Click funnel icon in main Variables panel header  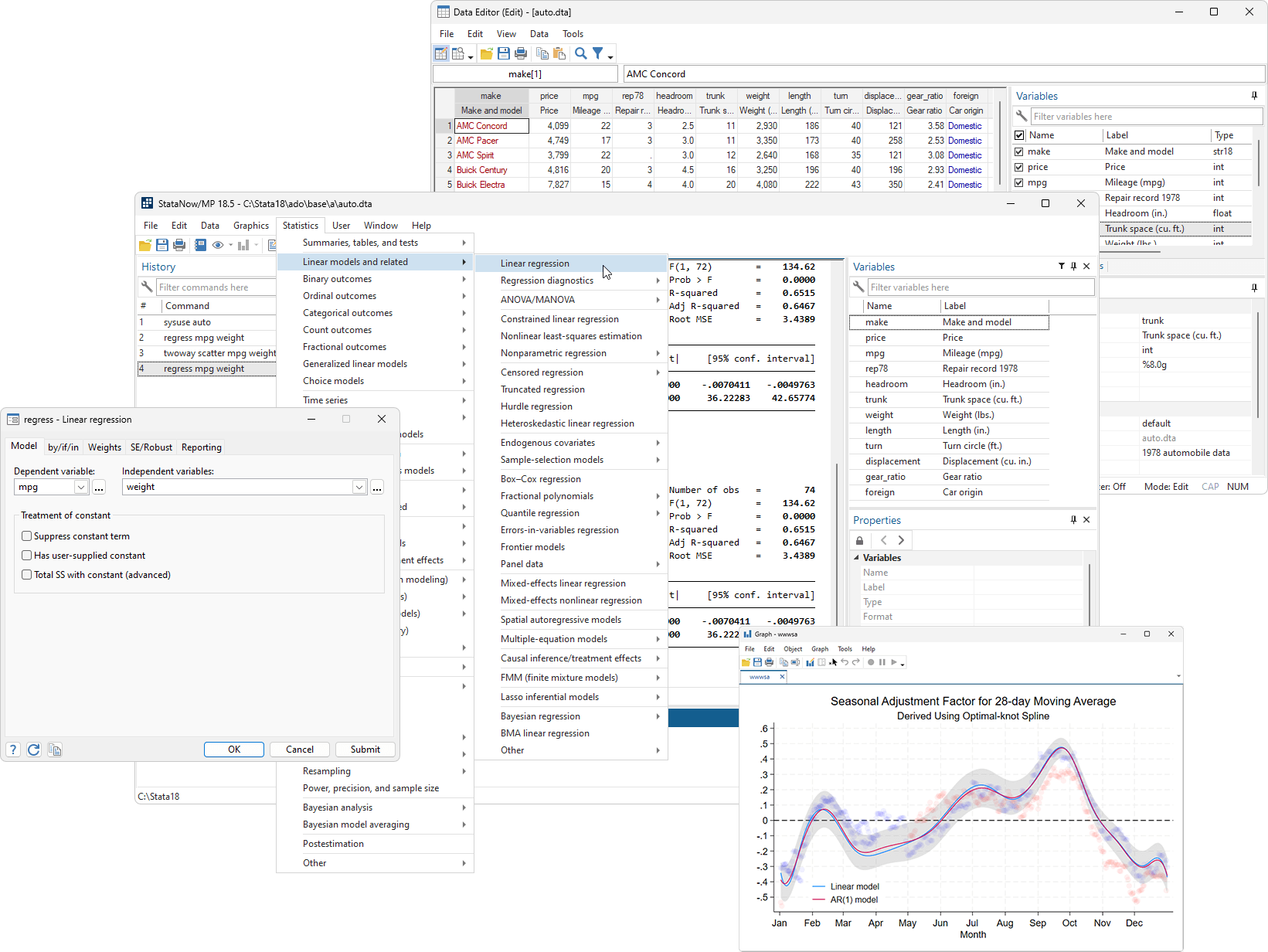1062,267
